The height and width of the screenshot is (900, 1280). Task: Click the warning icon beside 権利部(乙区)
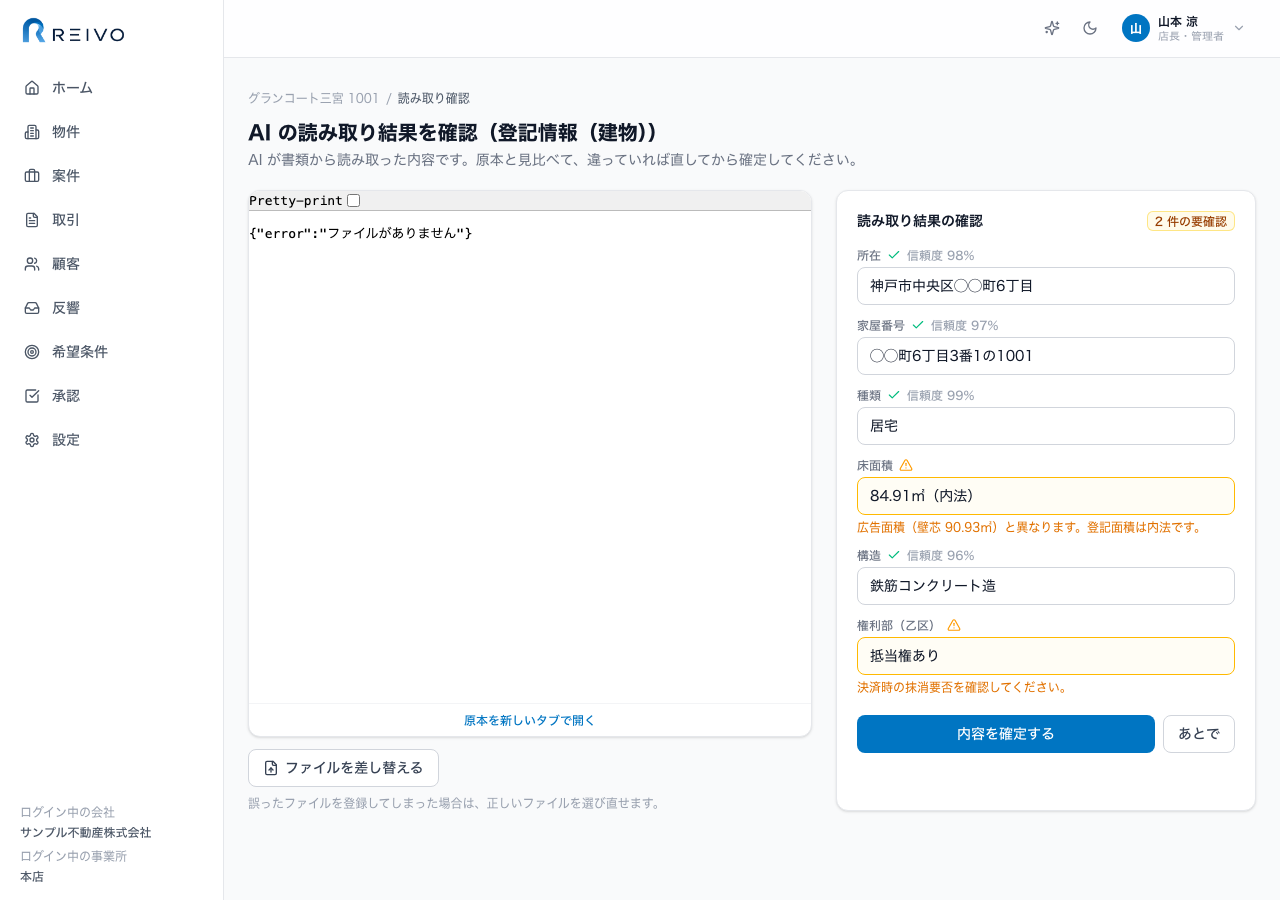[954, 625]
